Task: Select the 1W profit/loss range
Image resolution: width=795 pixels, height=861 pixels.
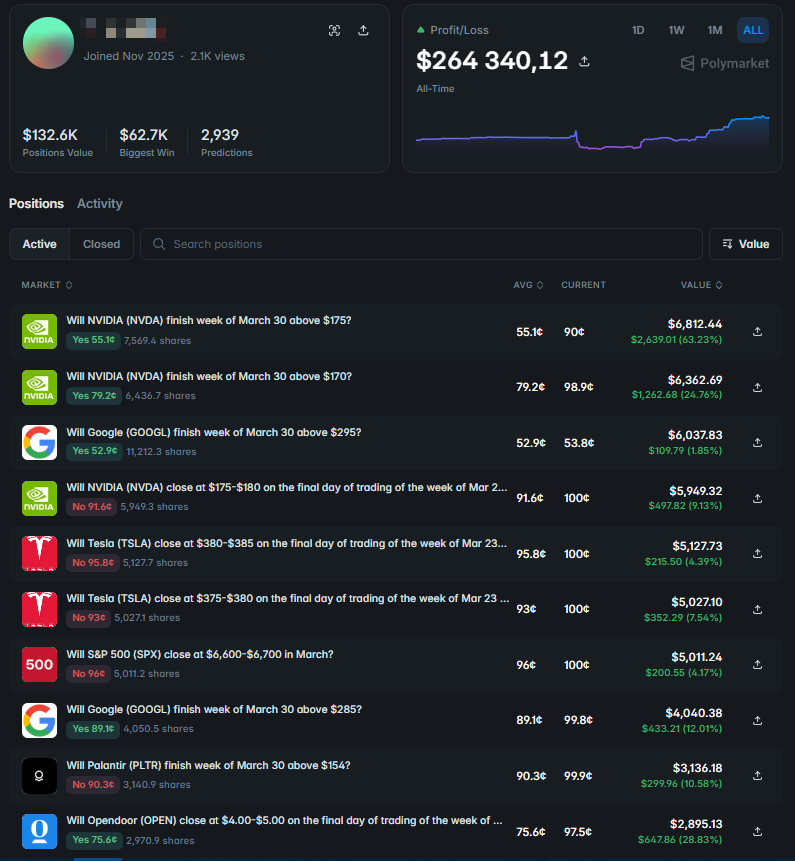Action: (x=676, y=30)
